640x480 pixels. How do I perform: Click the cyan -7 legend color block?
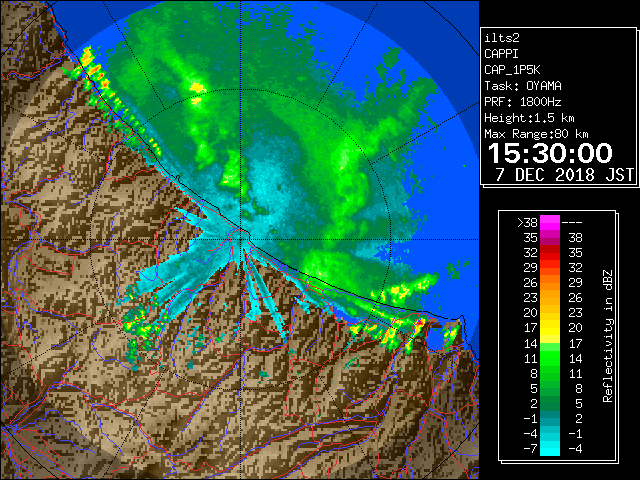coord(550,448)
